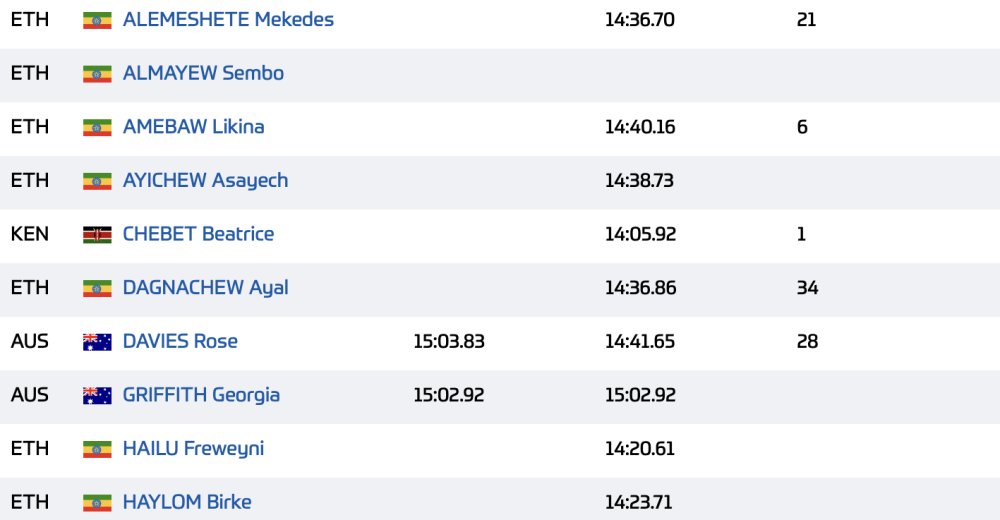This screenshot has width=1000, height=520.
Task: Open HAYLOM Birke athlete profile
Action: [x=186, y=502]
